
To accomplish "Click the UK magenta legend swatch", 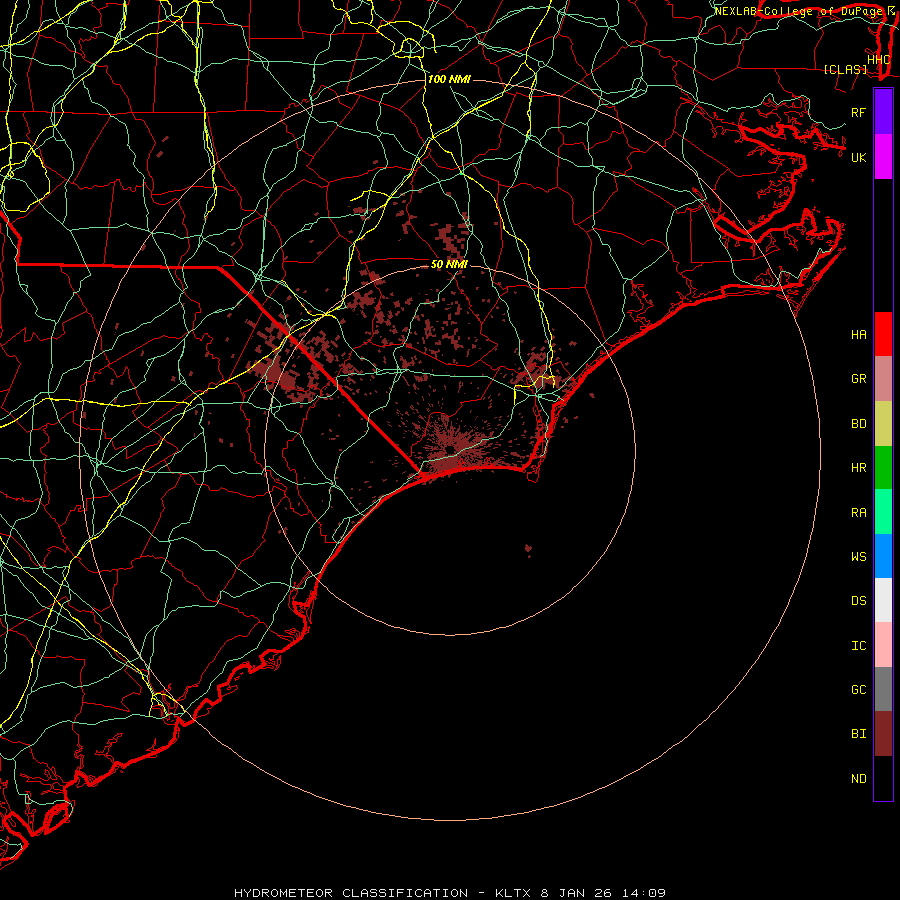I will (883, 157).
